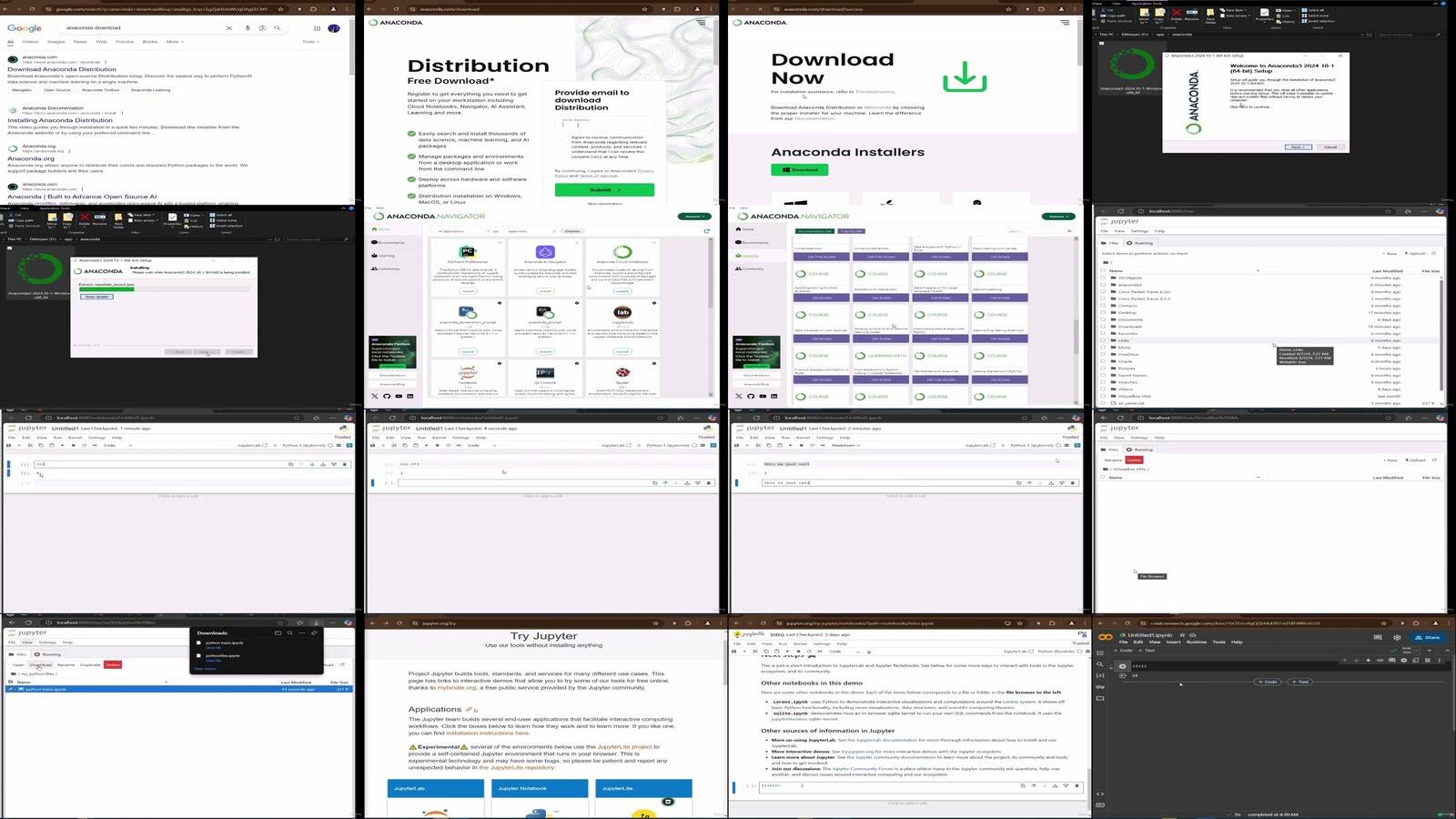The image size is (1456, 819).
Task: Click the jupyterlab 'lab' app icon
Action: 622,312
